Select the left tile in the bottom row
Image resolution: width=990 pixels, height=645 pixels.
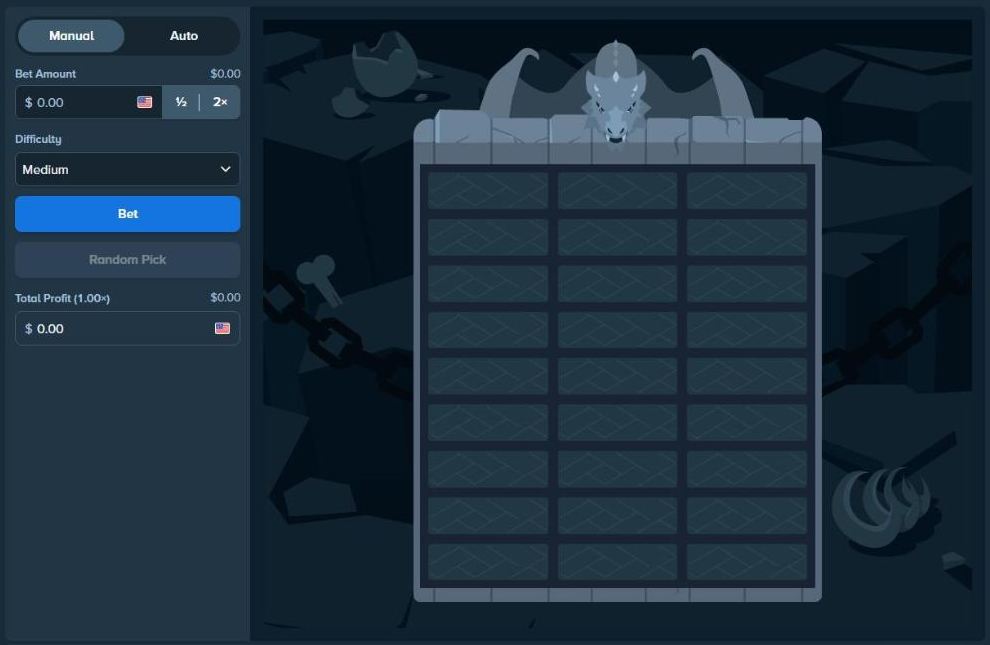click(488, 561)
